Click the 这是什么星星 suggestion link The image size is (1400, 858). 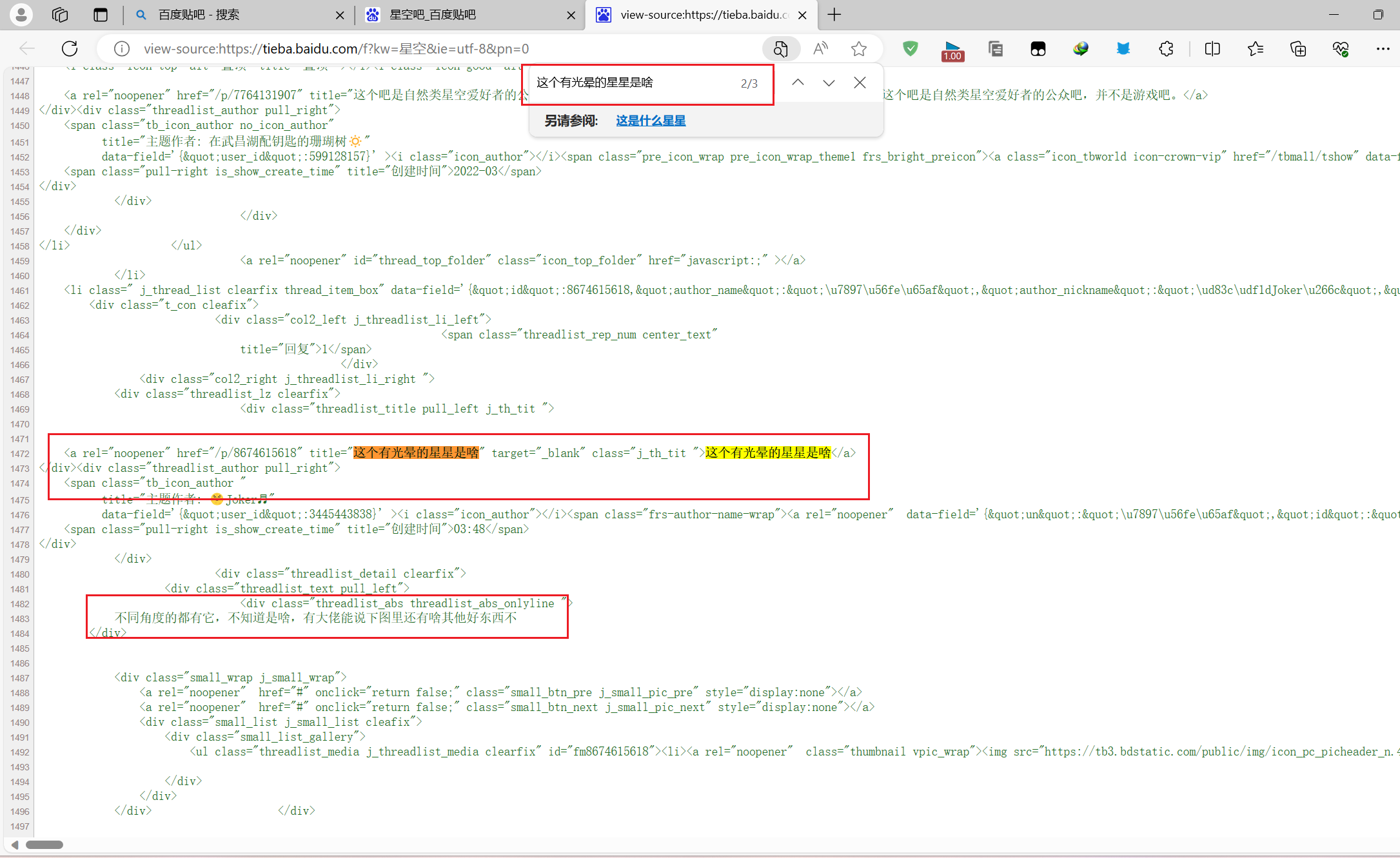(650, 121)
